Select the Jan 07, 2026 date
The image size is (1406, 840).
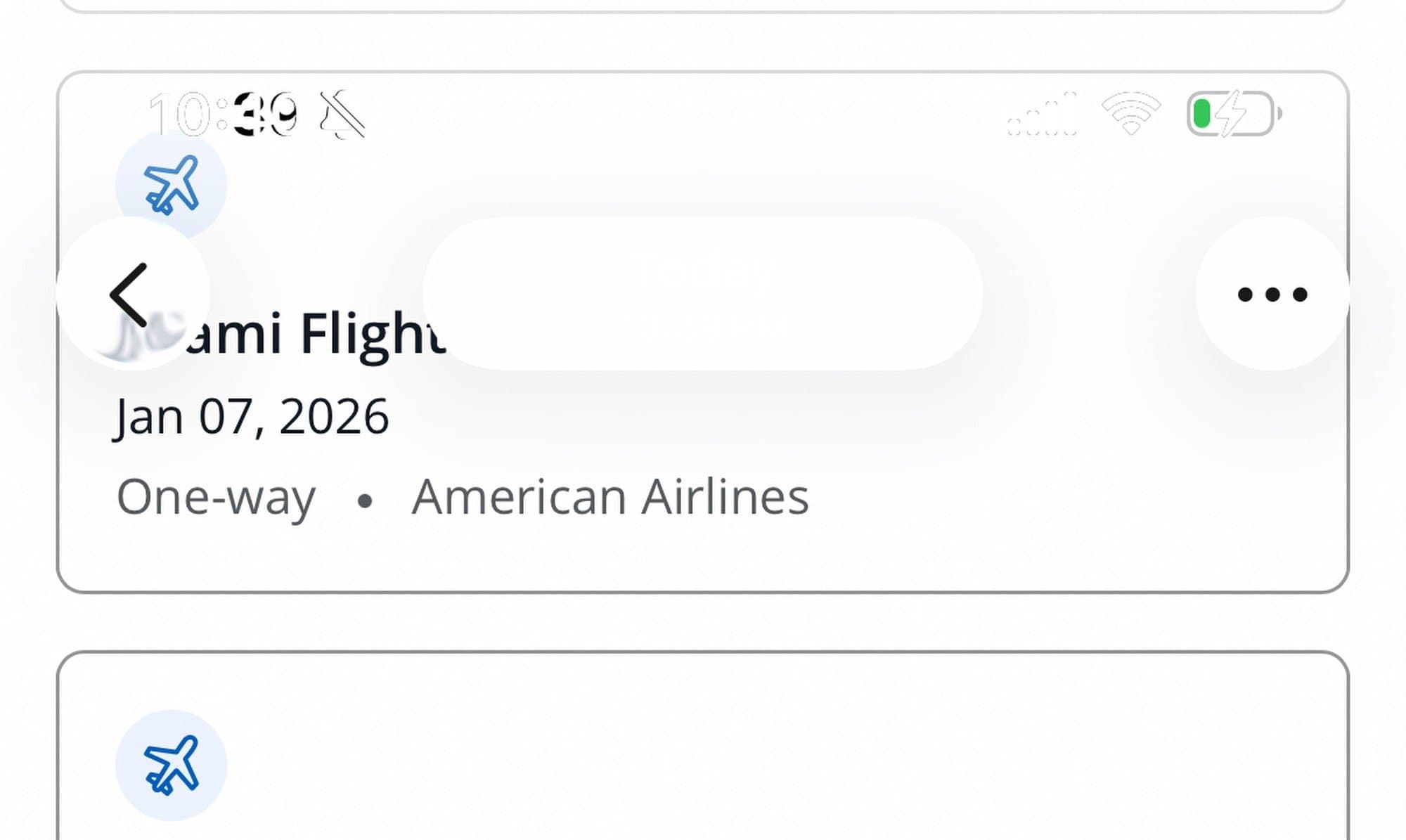point(252,417)
